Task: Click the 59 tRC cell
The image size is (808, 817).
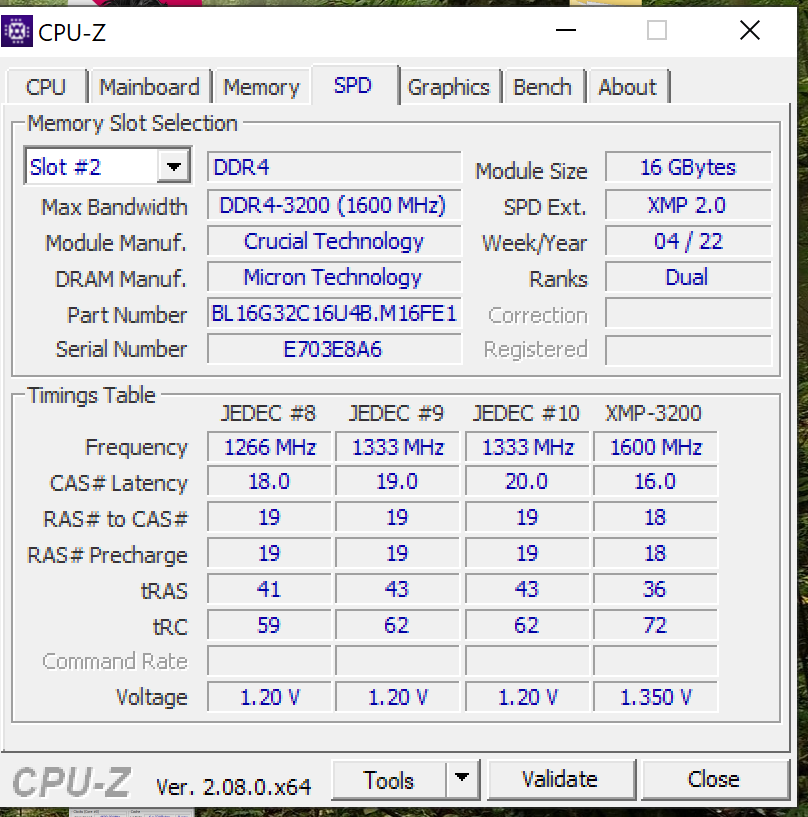Action: click(269, 625)
